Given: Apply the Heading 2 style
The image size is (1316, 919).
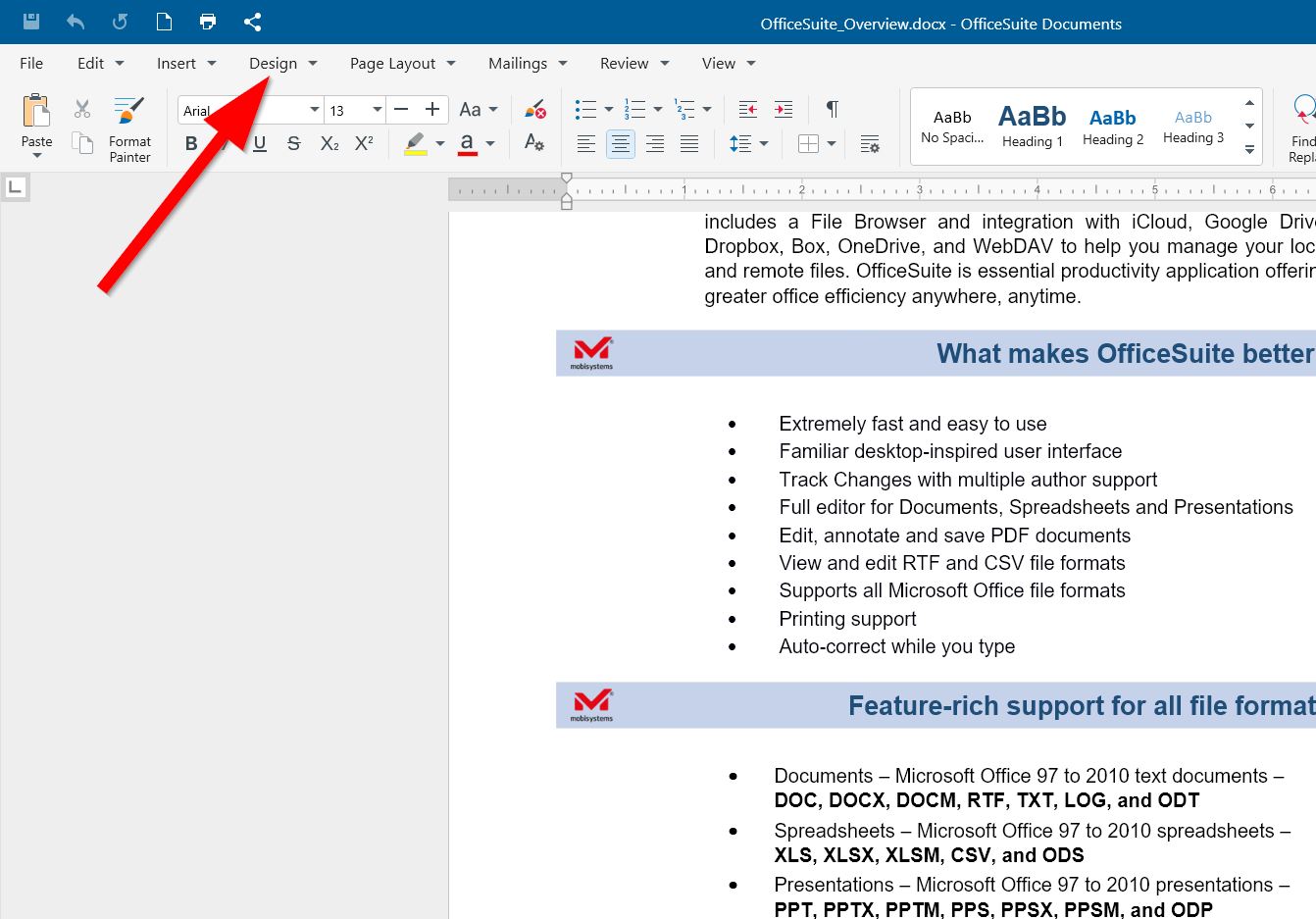Looking at the screenshot, I should 1113,127.
